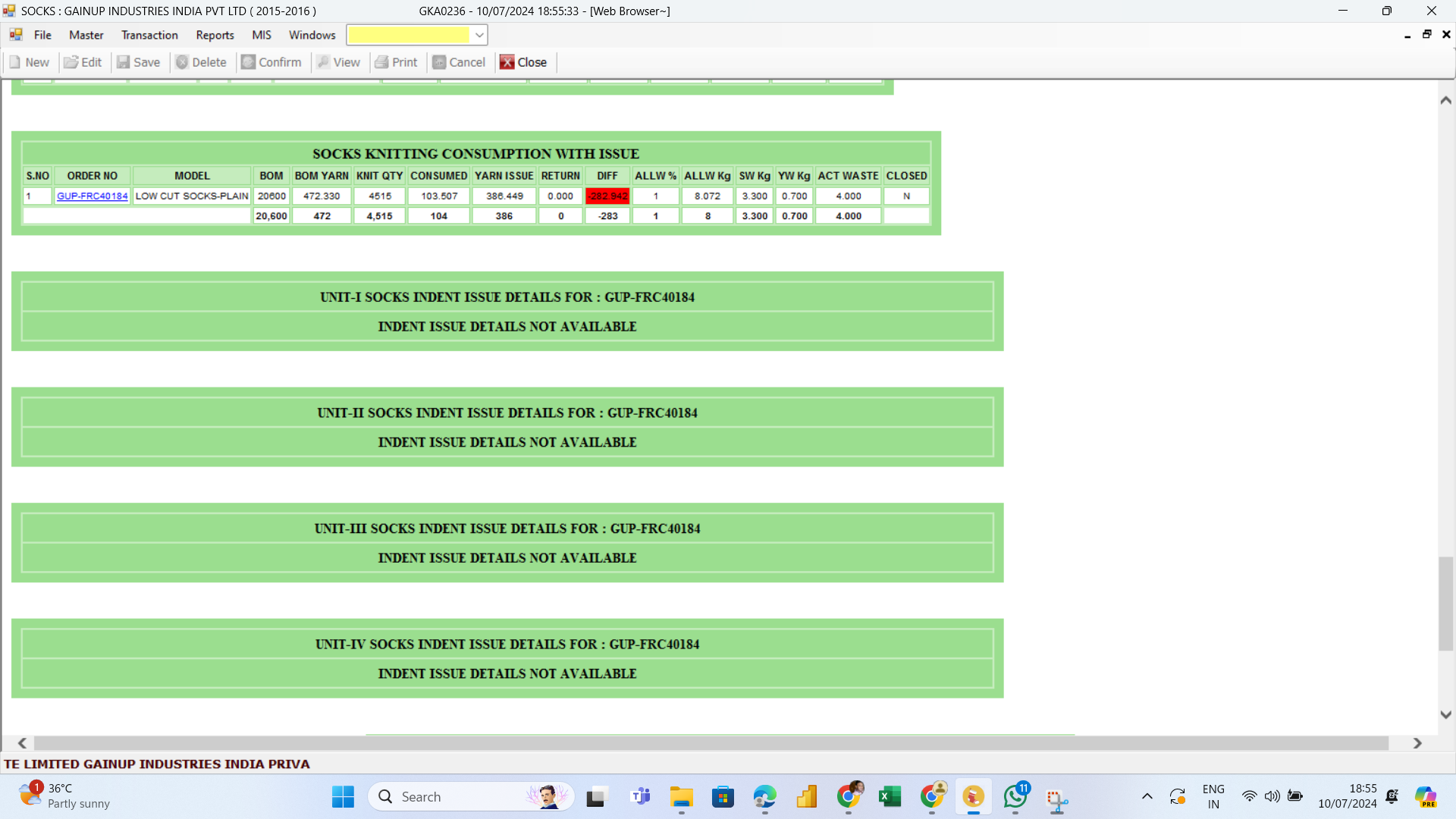The height and width of the screenshot is (819, 1456).
Task: Open the yellow combo box dropdown
Action: pos(479,35)
